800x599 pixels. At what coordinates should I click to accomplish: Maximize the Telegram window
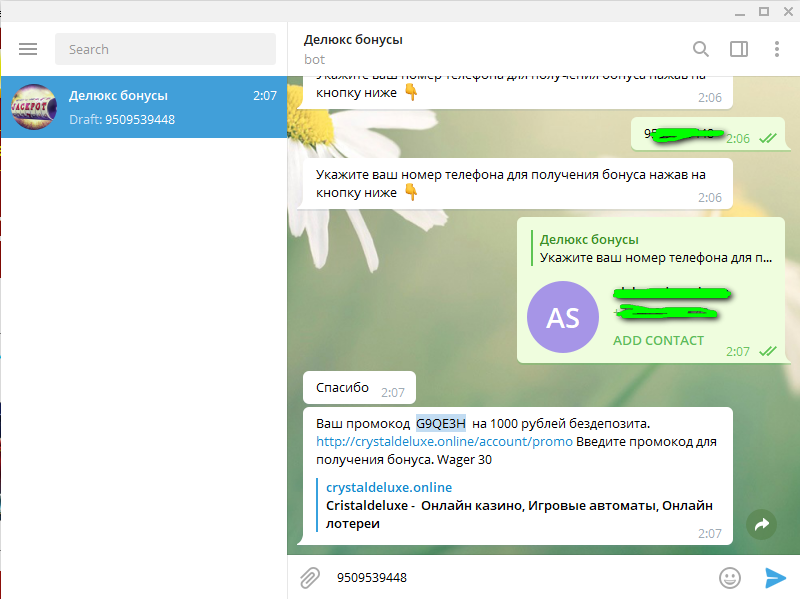764,11
